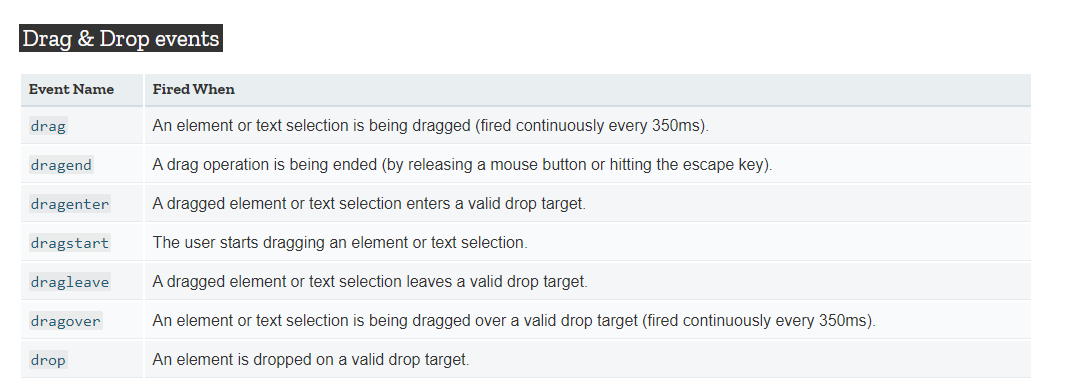Click the Drag & Drop events heading
The height and width of the screenshot is (392, 1071).
click(x=121, y=38)
